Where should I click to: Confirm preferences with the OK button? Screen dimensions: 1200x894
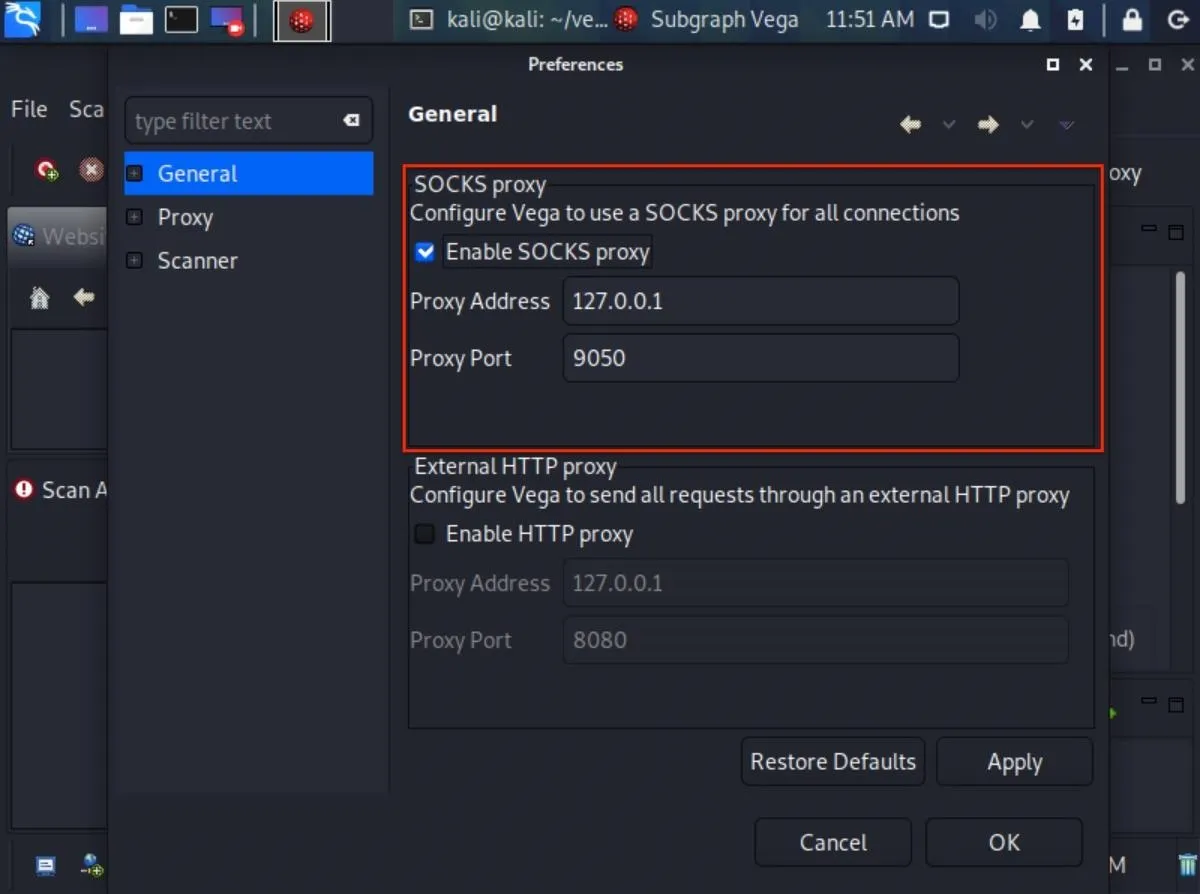click(1004, 842)
